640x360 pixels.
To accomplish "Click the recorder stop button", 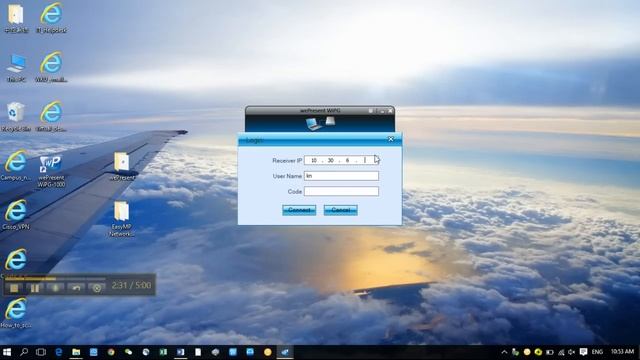I will coord(14,288).
